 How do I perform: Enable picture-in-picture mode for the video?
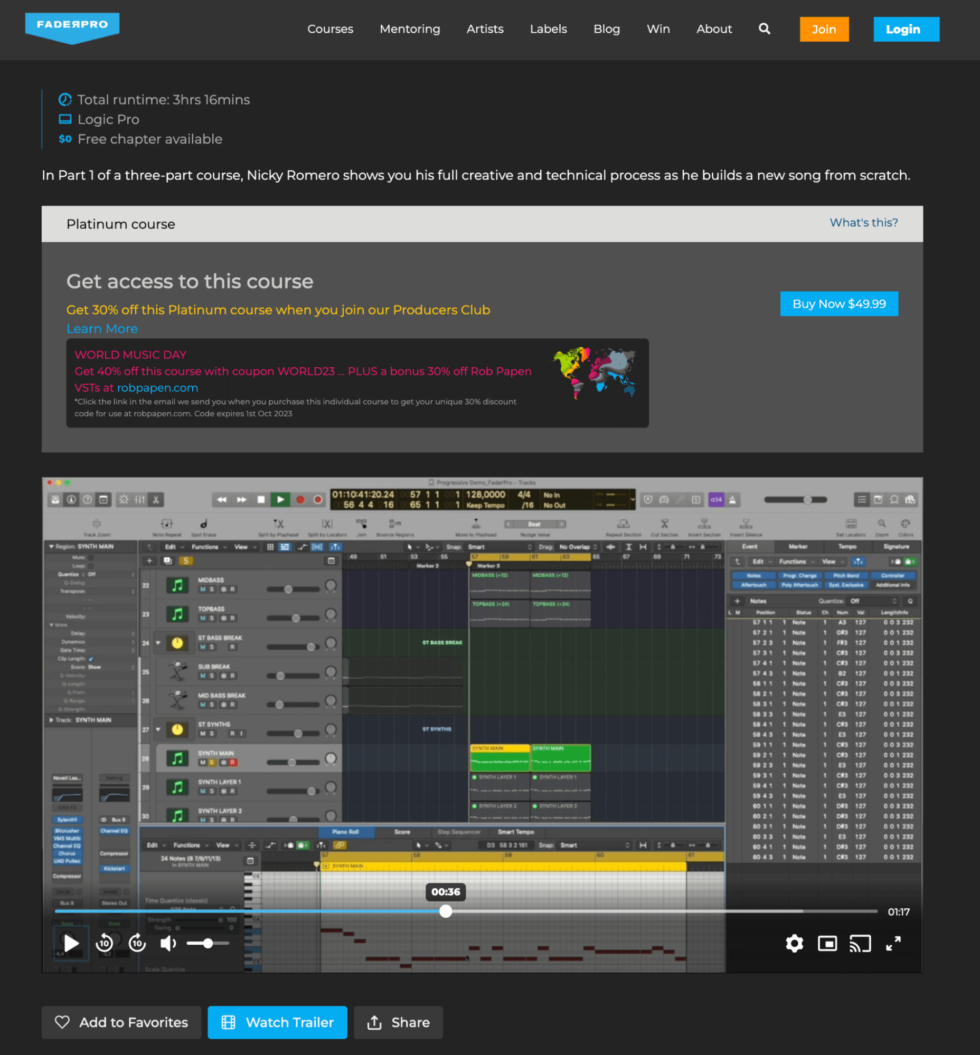[x=827, y=943]
